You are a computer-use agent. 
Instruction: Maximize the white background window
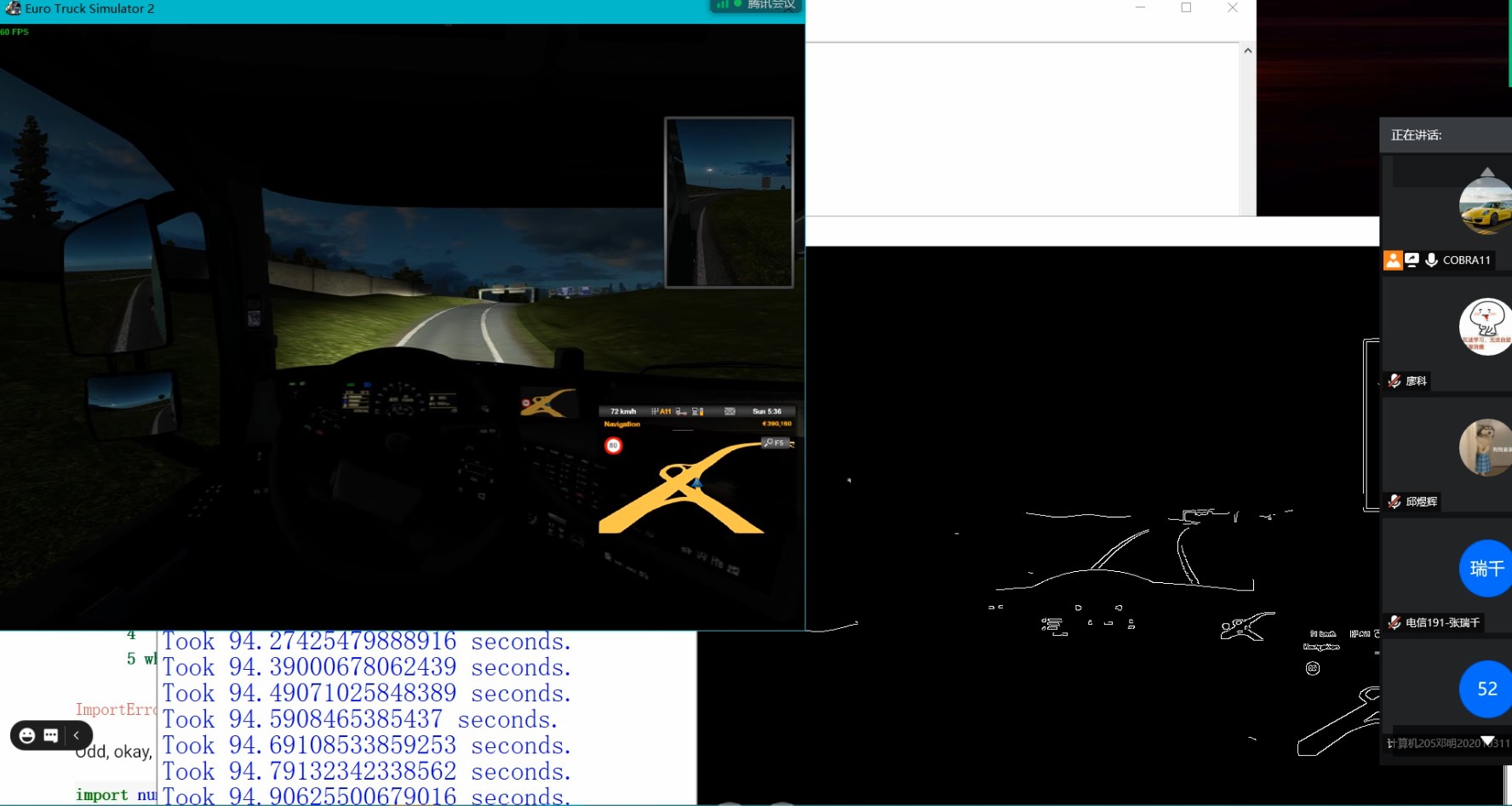click(1186, 8)
